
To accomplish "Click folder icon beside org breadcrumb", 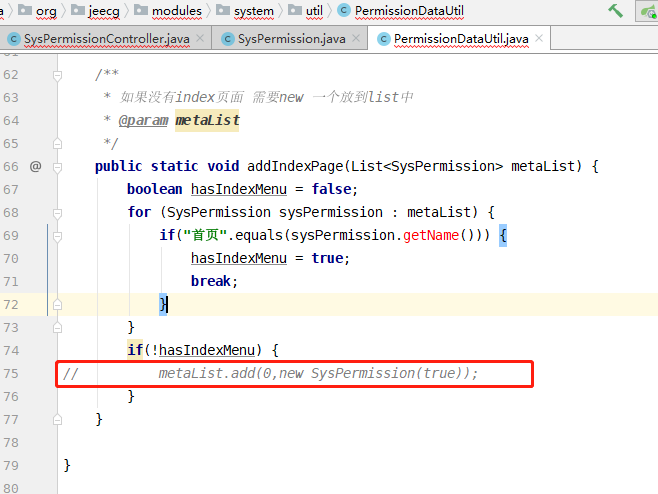I will (x=25, y=10).
